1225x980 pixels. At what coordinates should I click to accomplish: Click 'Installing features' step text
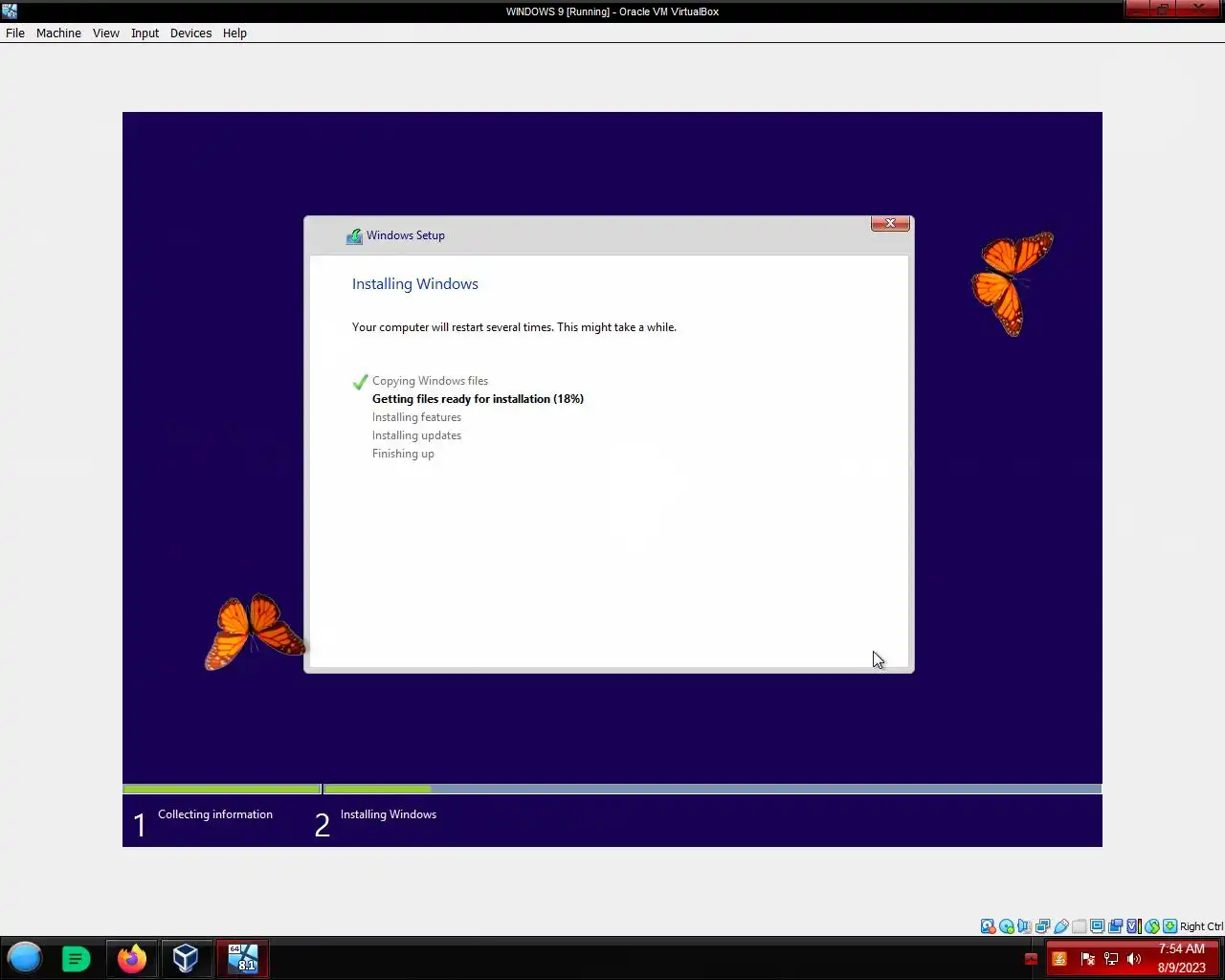(x=416, y=417)
